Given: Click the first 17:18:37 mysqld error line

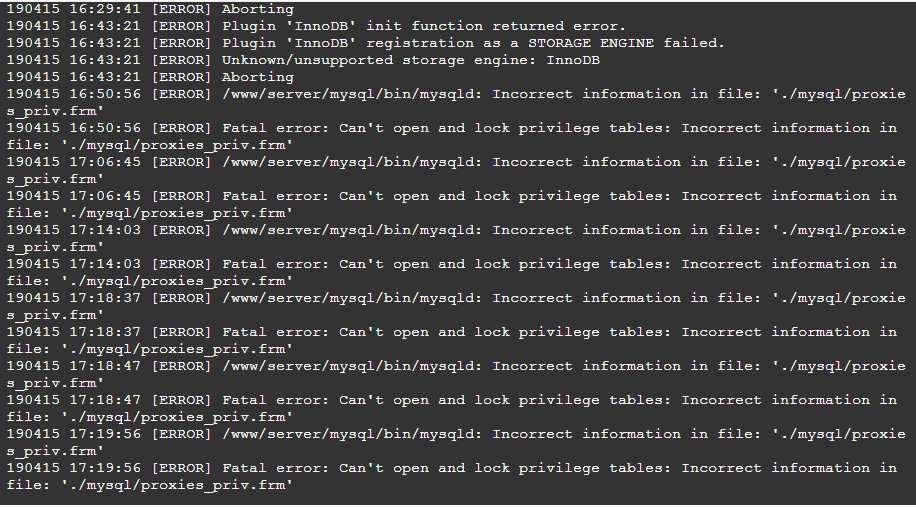Looking at the screenshot, I should click(456, 305).
